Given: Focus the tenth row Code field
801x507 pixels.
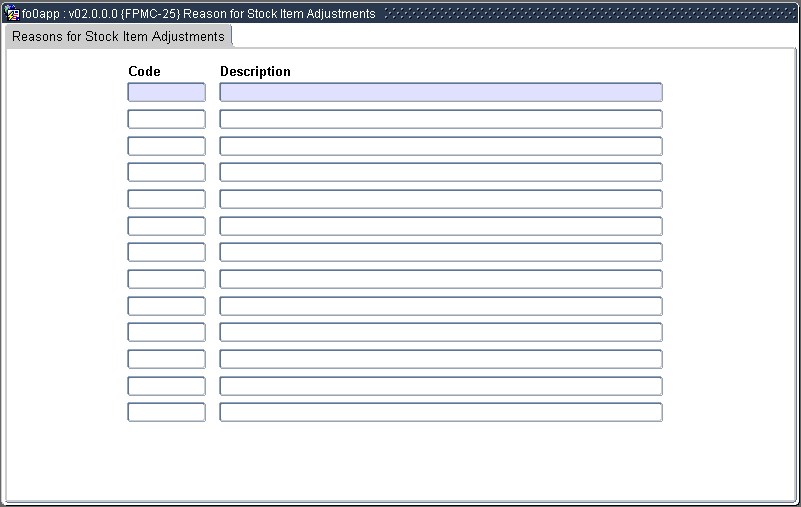Looking at the screenshot, I should 166,332.
